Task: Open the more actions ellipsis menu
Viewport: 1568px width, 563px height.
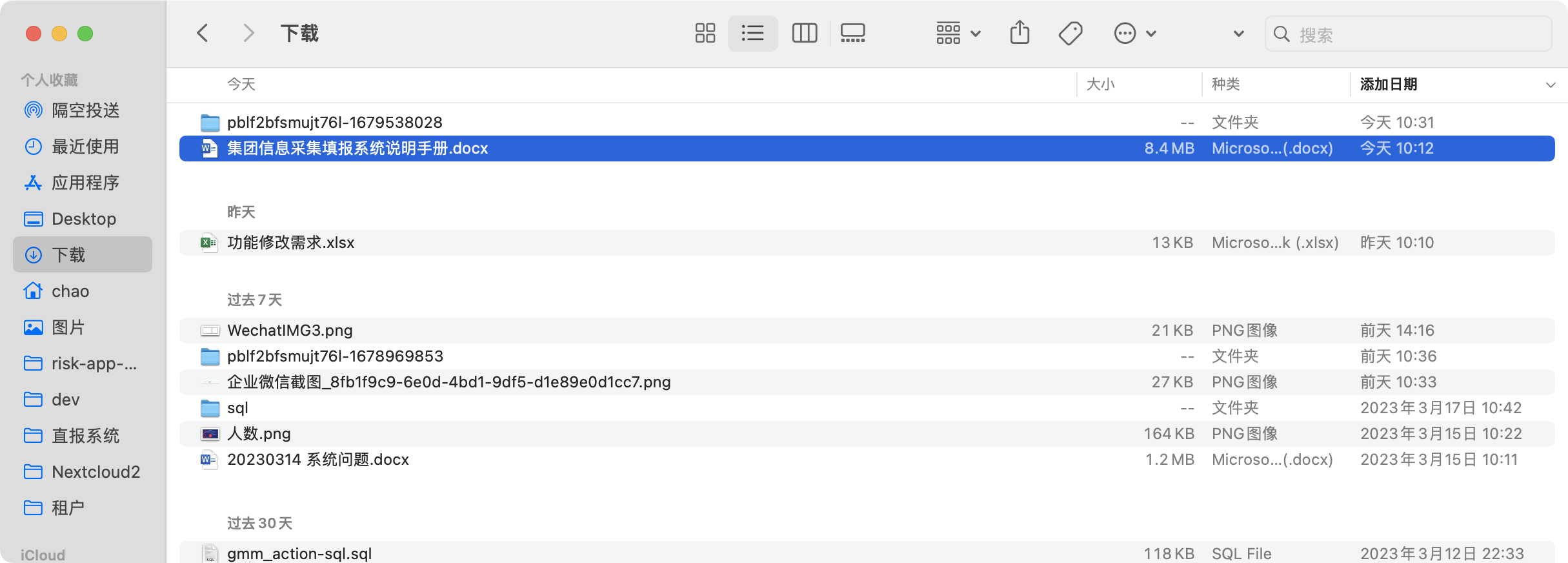Action: (1134, 34)
